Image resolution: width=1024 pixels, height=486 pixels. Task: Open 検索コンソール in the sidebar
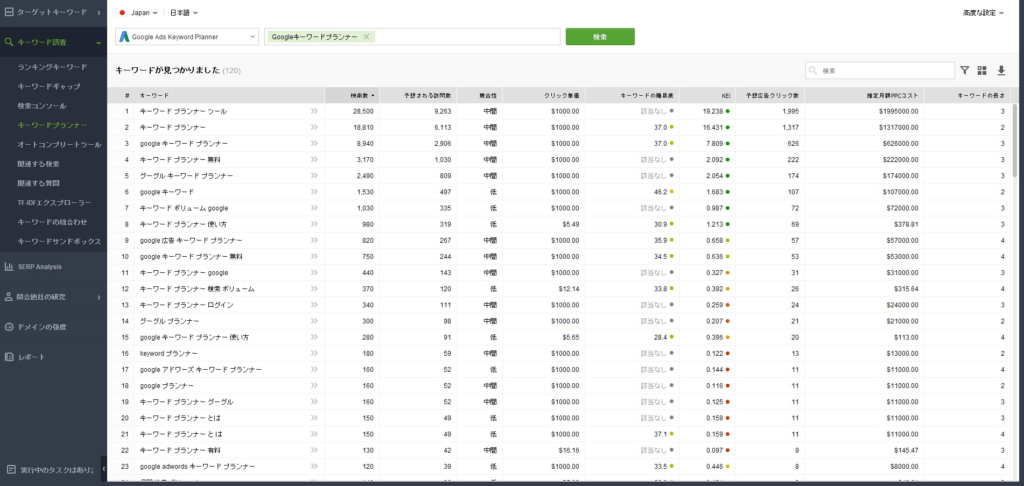click(42, 105)
